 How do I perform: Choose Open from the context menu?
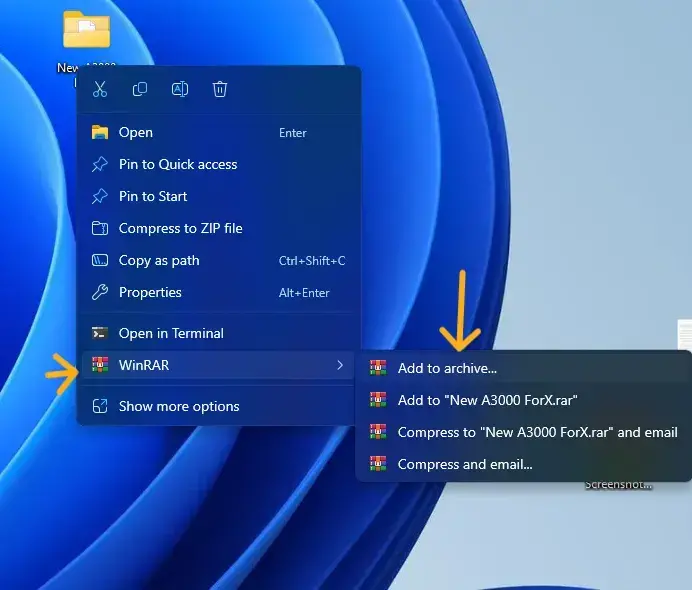coord(136,133)
